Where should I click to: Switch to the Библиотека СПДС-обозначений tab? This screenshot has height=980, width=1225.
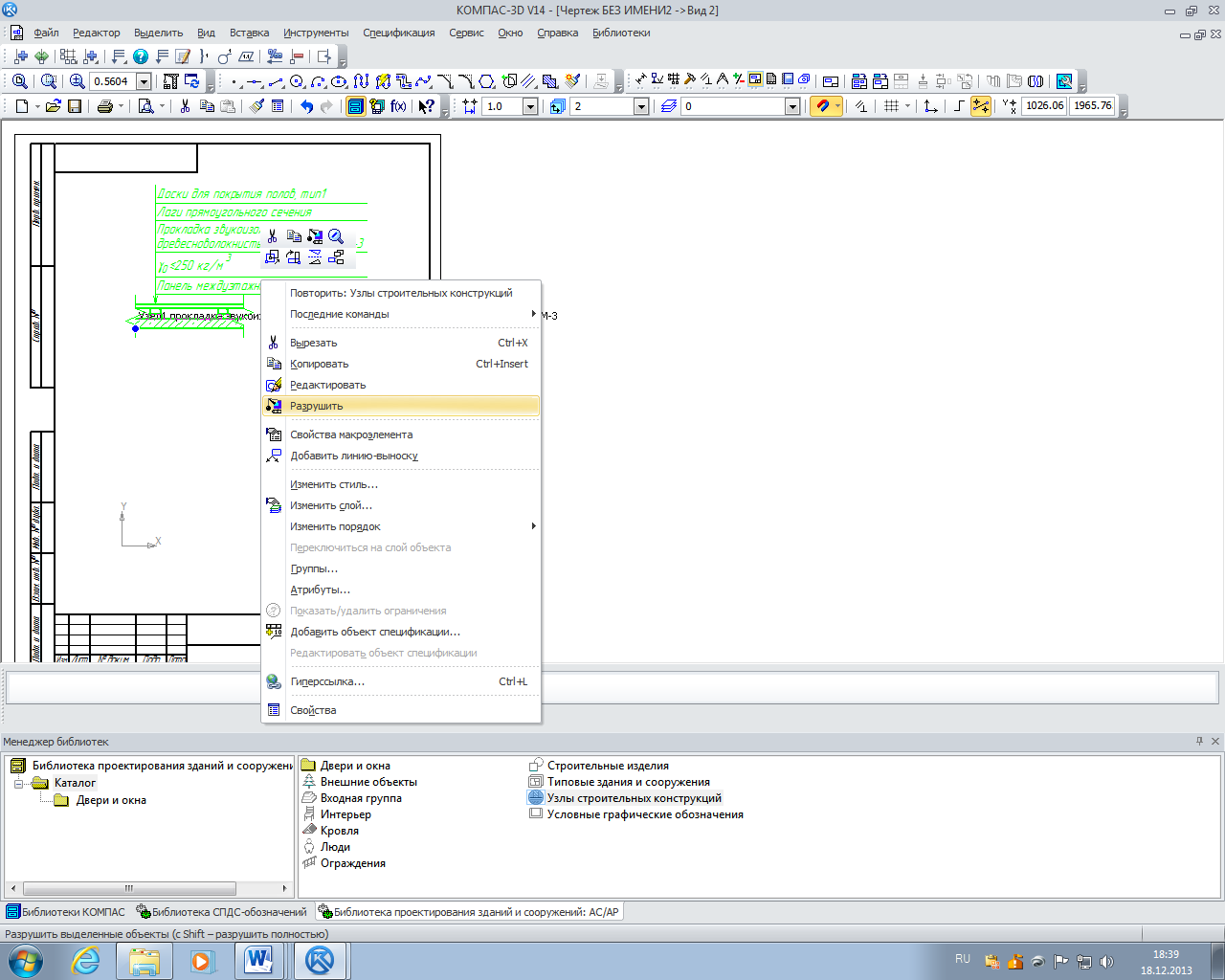[x=222, y=912]
